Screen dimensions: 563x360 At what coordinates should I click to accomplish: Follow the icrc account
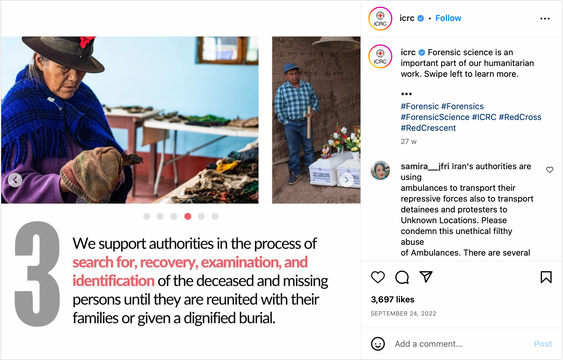pos(448,18)
